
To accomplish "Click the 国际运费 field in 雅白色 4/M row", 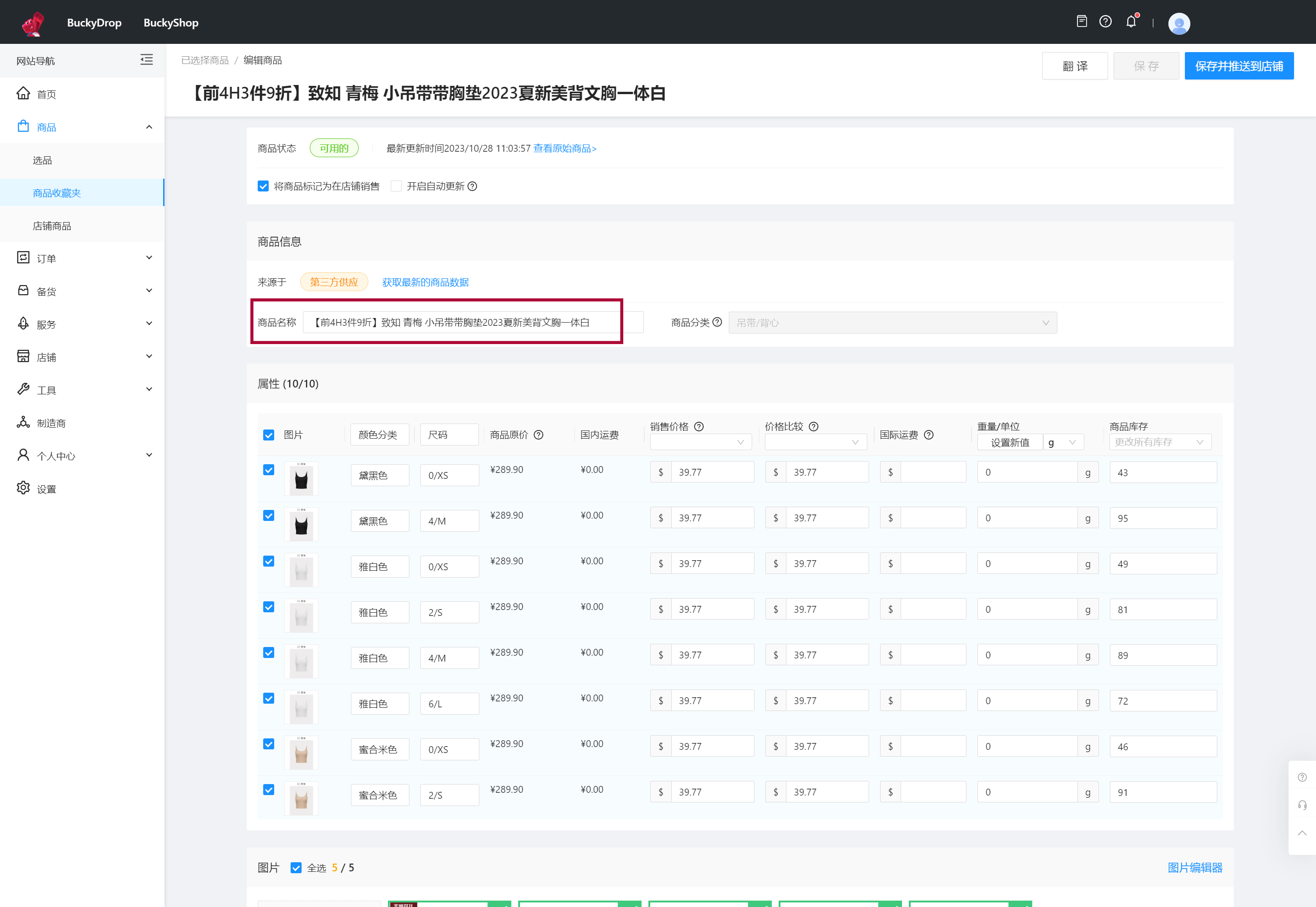I will [933, 655].
